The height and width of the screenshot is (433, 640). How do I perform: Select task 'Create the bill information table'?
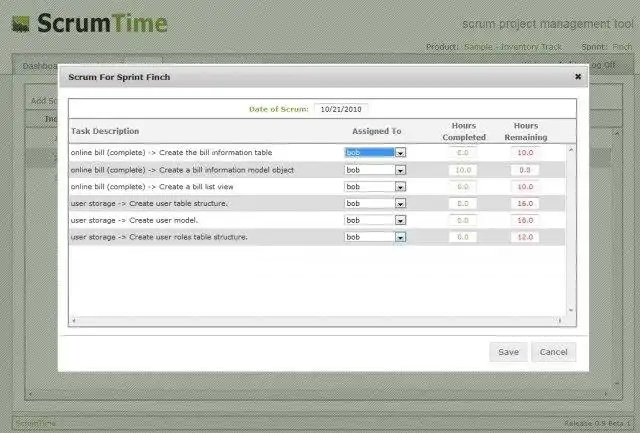tap(171, 153)
